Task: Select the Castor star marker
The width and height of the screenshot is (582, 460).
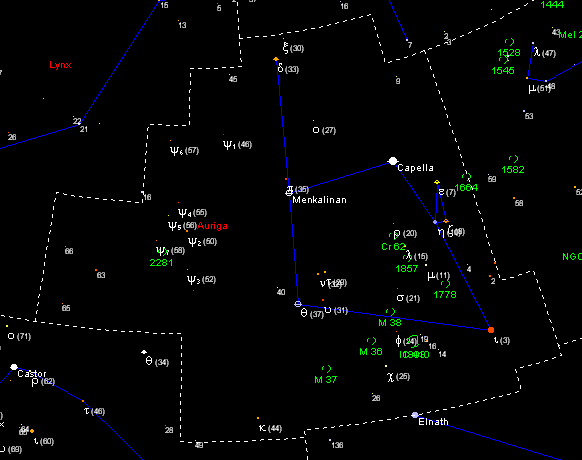Action: [14, 367]
